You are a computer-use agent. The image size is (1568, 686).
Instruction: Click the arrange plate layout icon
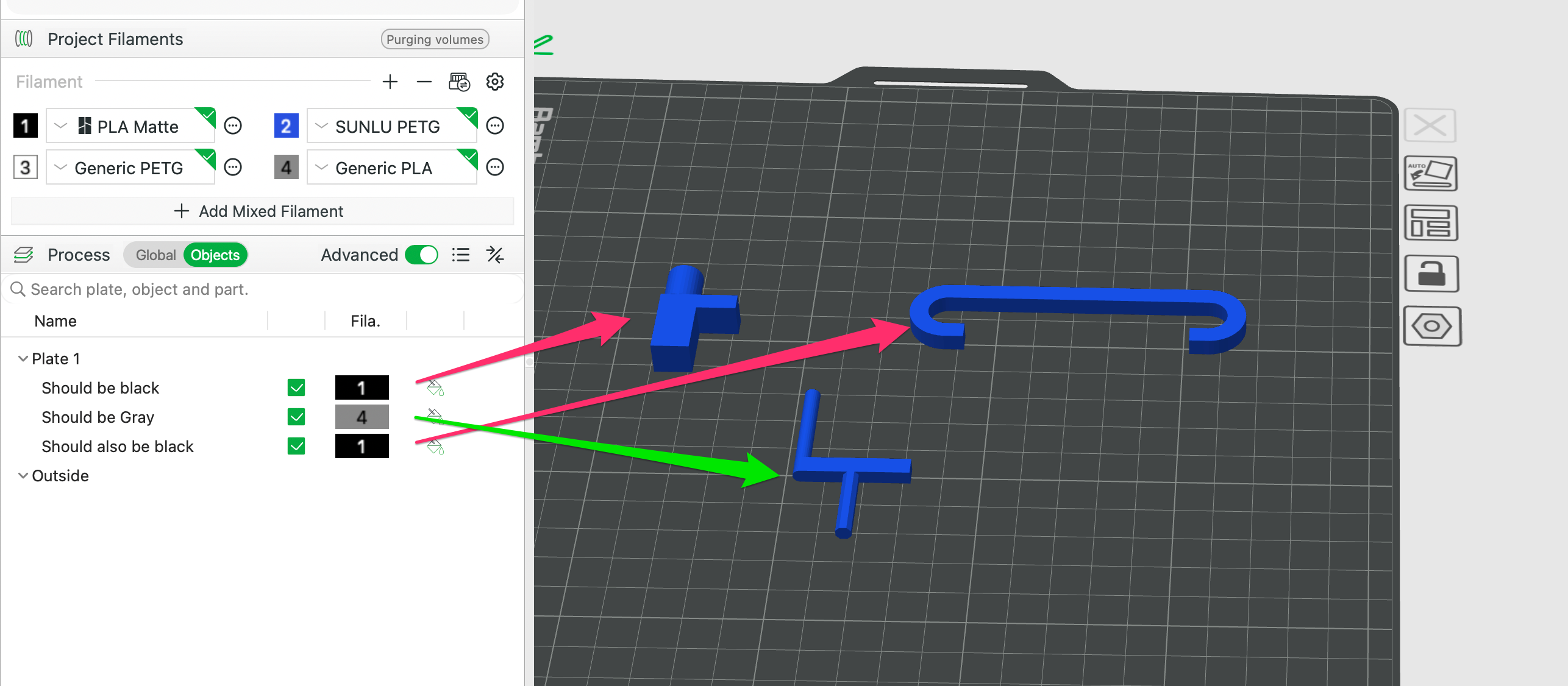1431,223
